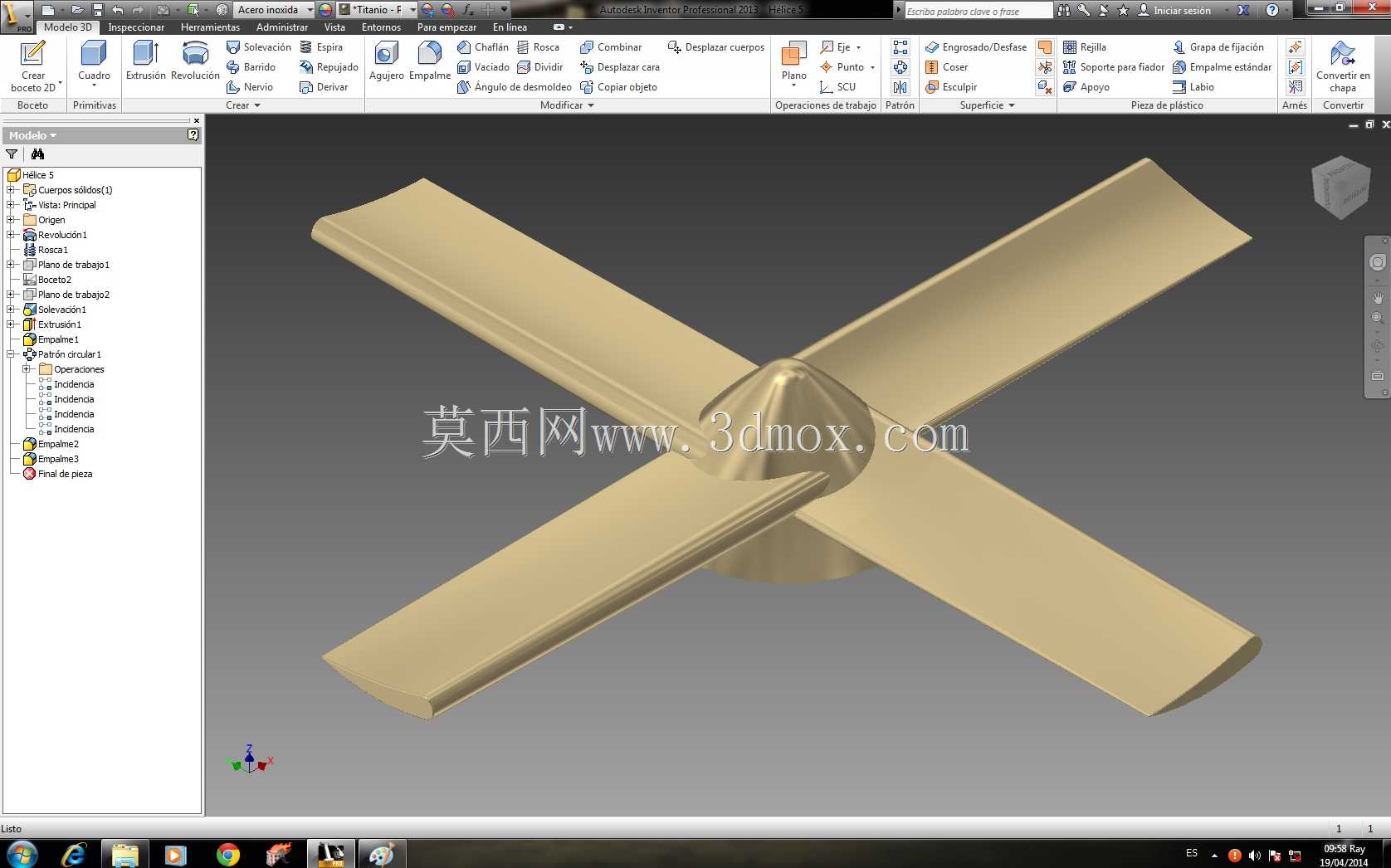Image resolution: width=1391 pixels, height=868 pixels.
Task: Select the Rejilla grill tool
Action: (x=1085, y=47)
